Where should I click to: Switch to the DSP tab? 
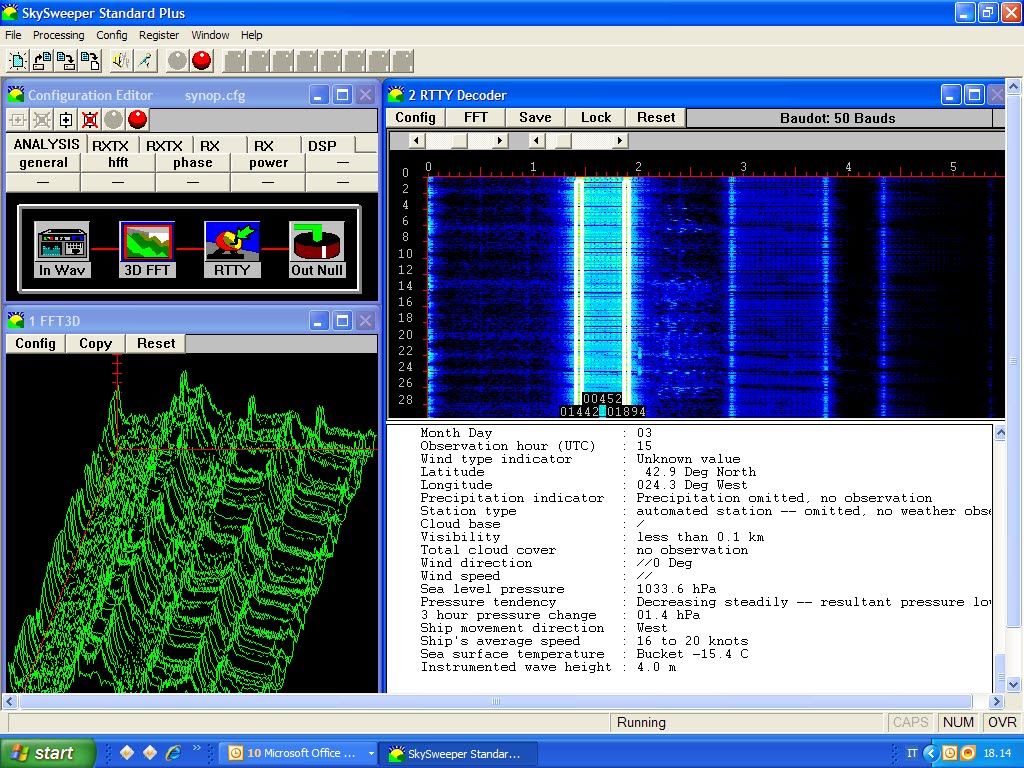(322, 145)
